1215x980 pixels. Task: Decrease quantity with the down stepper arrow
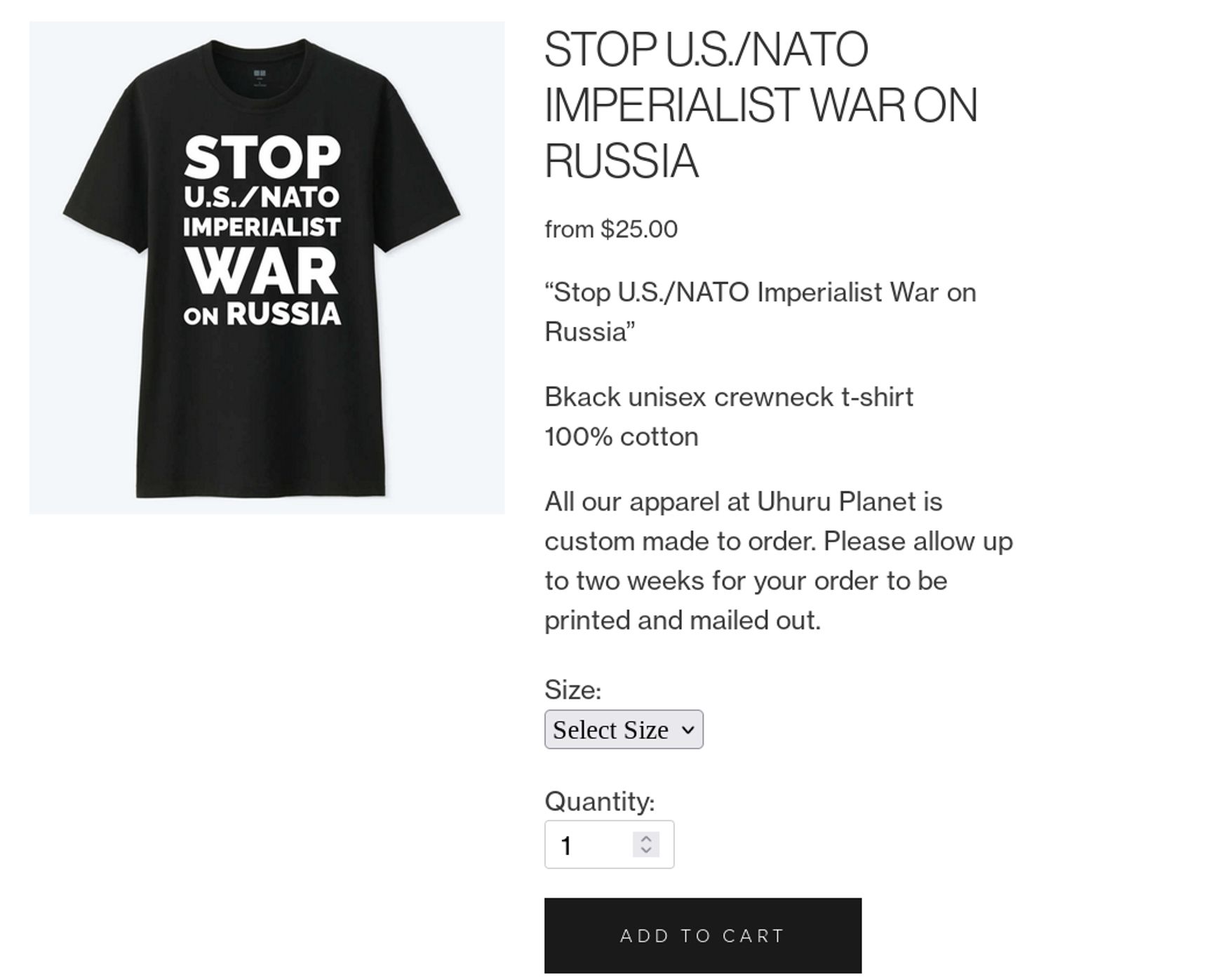[x=646, y=850]
